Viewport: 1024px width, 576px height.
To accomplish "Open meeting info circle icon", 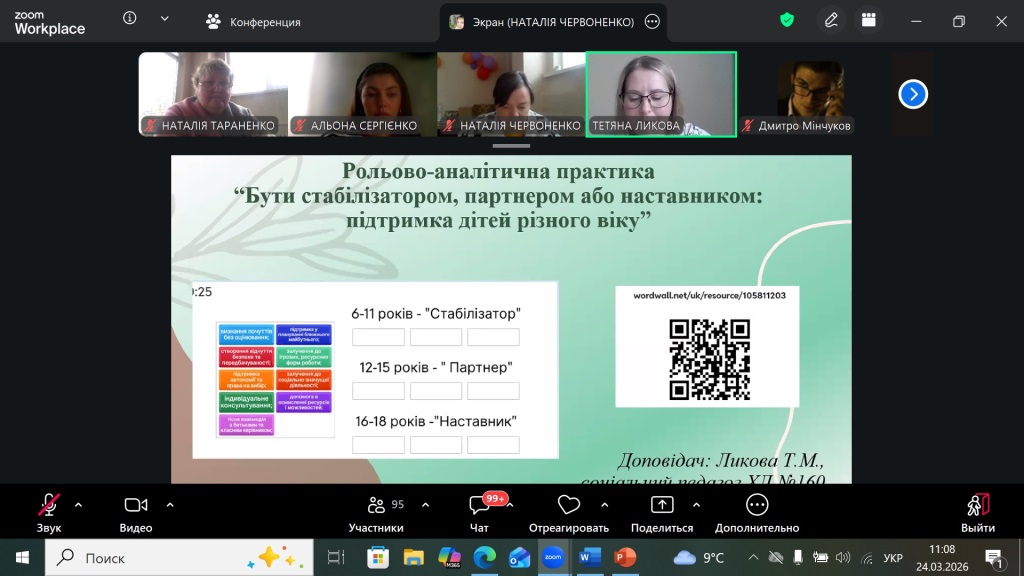I will coord(130,19).
